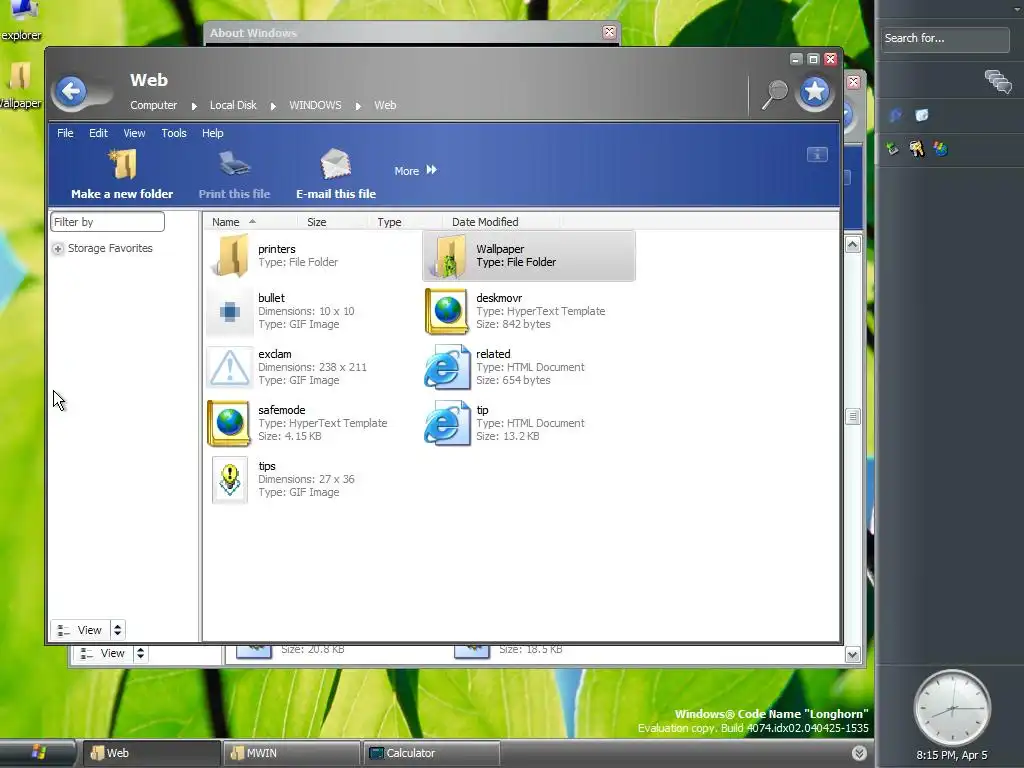Expand the arrow after Local Disk breadcrumb
Screen dimensions: 1024x768
[x=273, y=106]
